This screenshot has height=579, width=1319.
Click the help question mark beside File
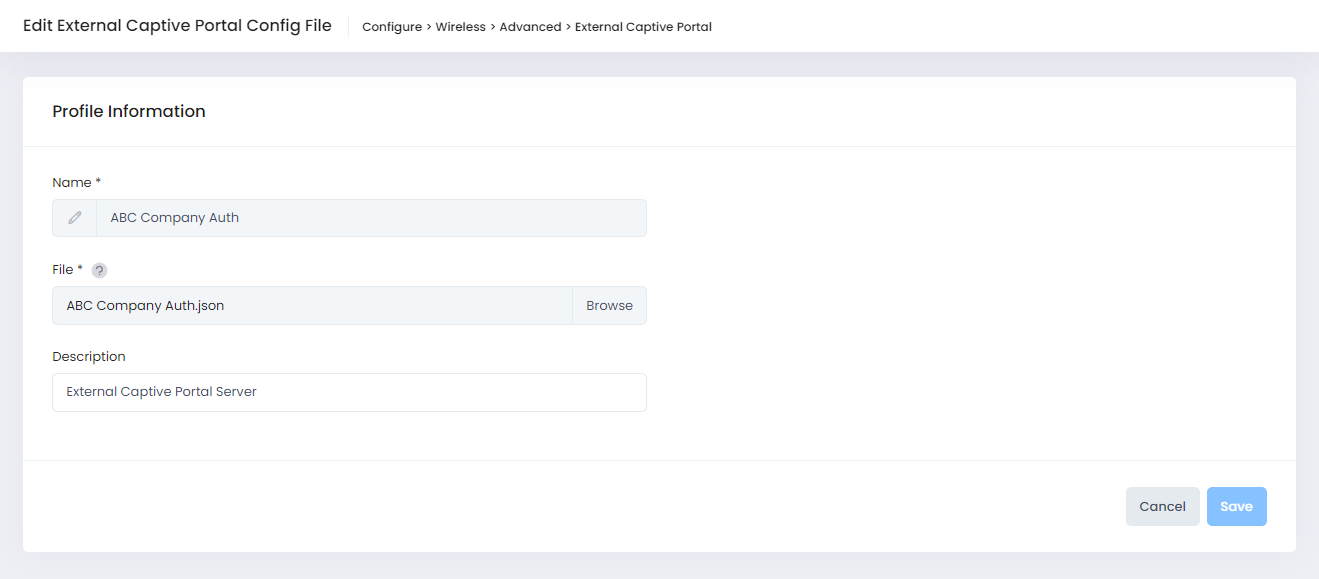(99, 270)
